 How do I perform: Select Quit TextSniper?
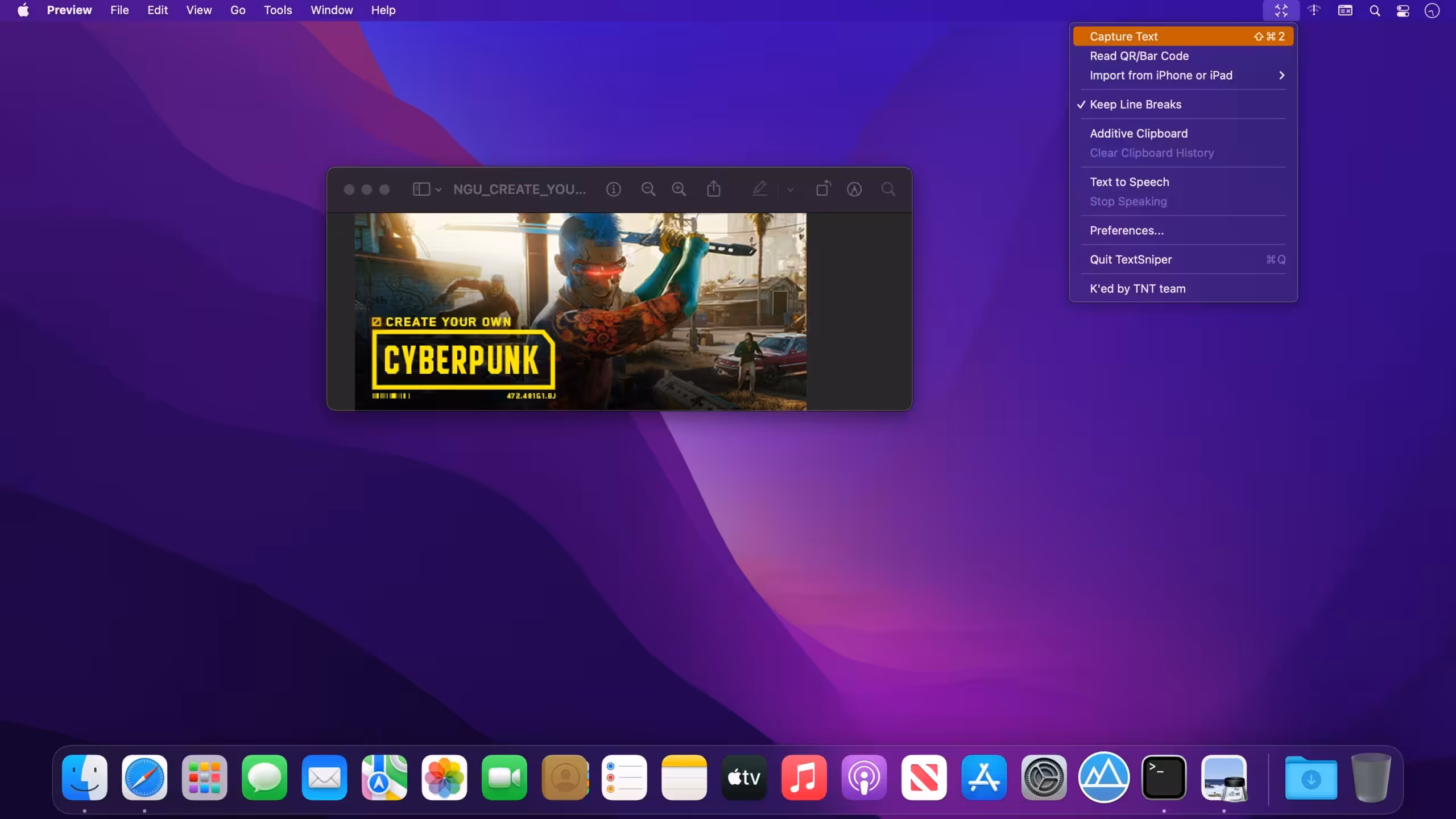click(x=1183, y=259)
